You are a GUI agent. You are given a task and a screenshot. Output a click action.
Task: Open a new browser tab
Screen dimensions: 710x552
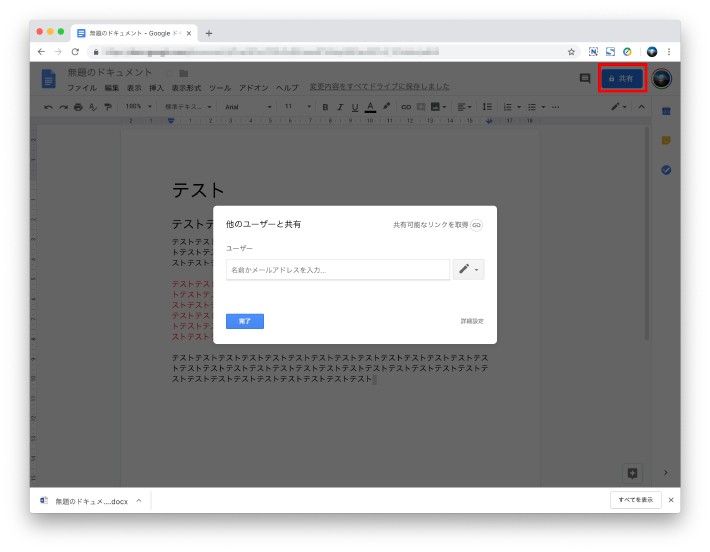coord(209,33)
